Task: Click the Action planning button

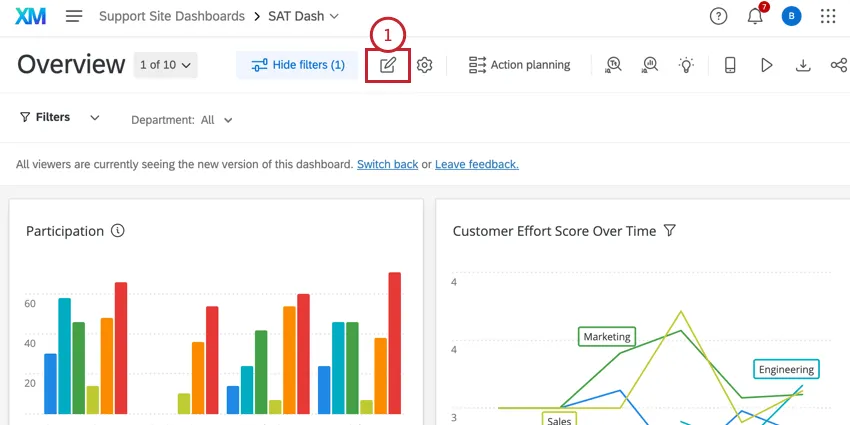Action: click(519, 65)
